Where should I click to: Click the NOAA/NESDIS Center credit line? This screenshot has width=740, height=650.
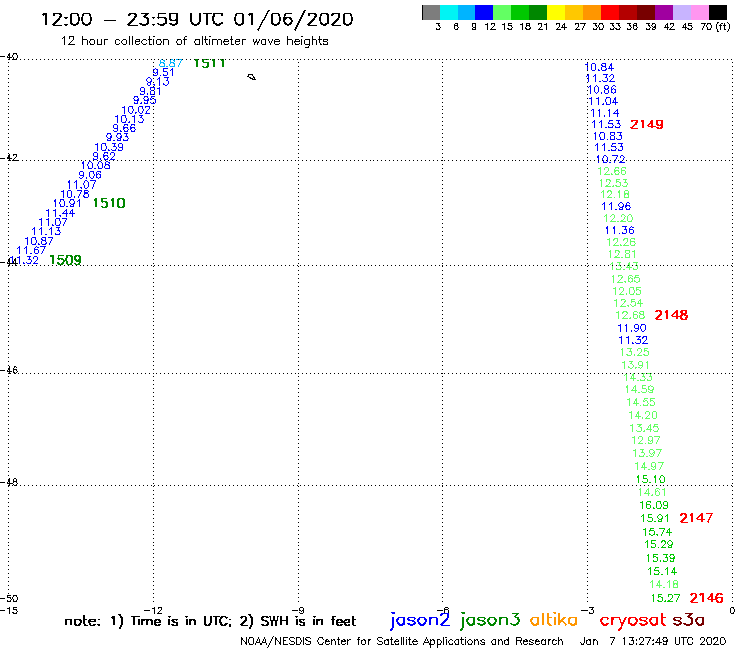[x=402, y=642]
